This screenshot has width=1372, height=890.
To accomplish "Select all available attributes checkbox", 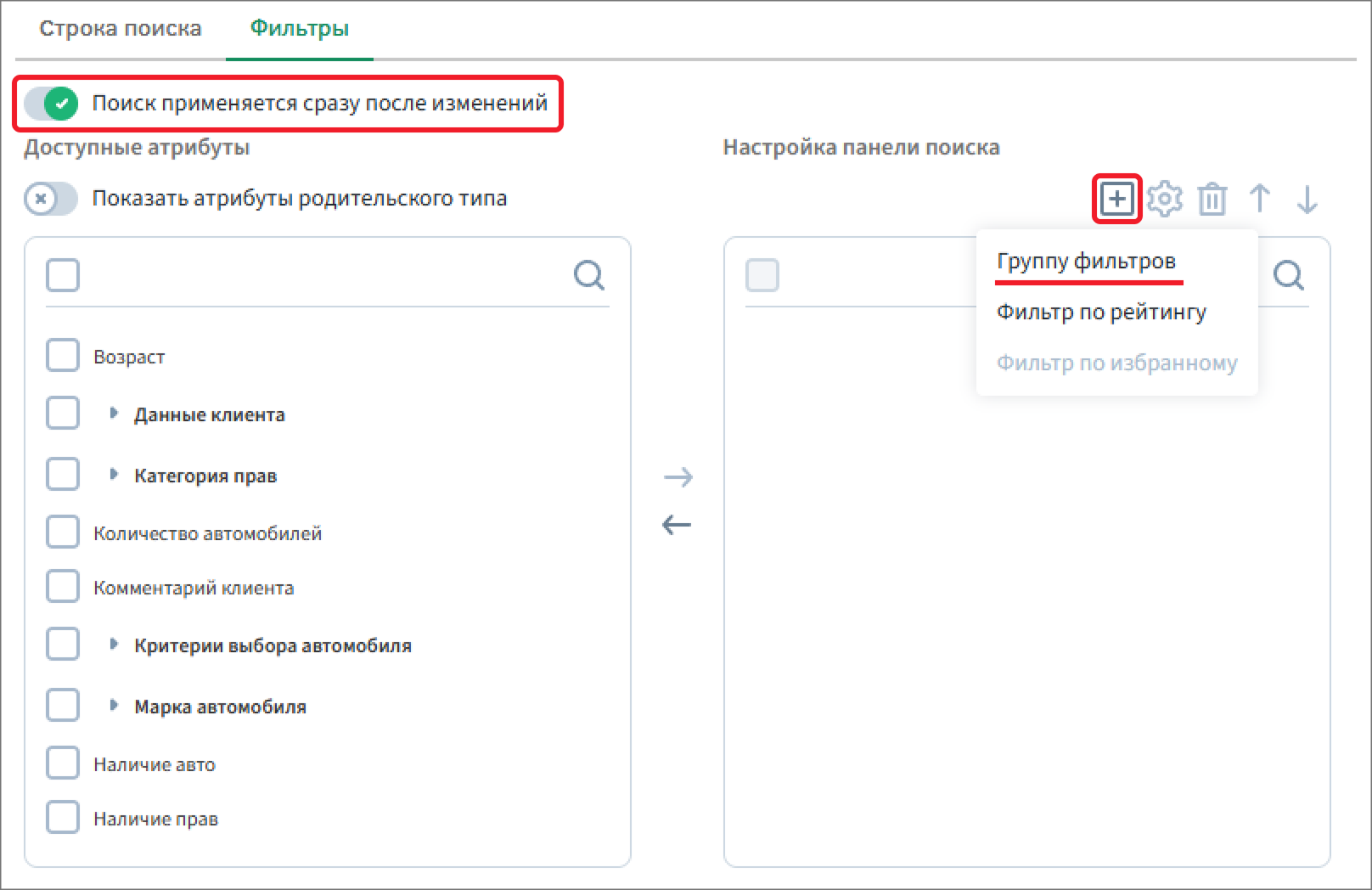I will click(x=63, y=275).
